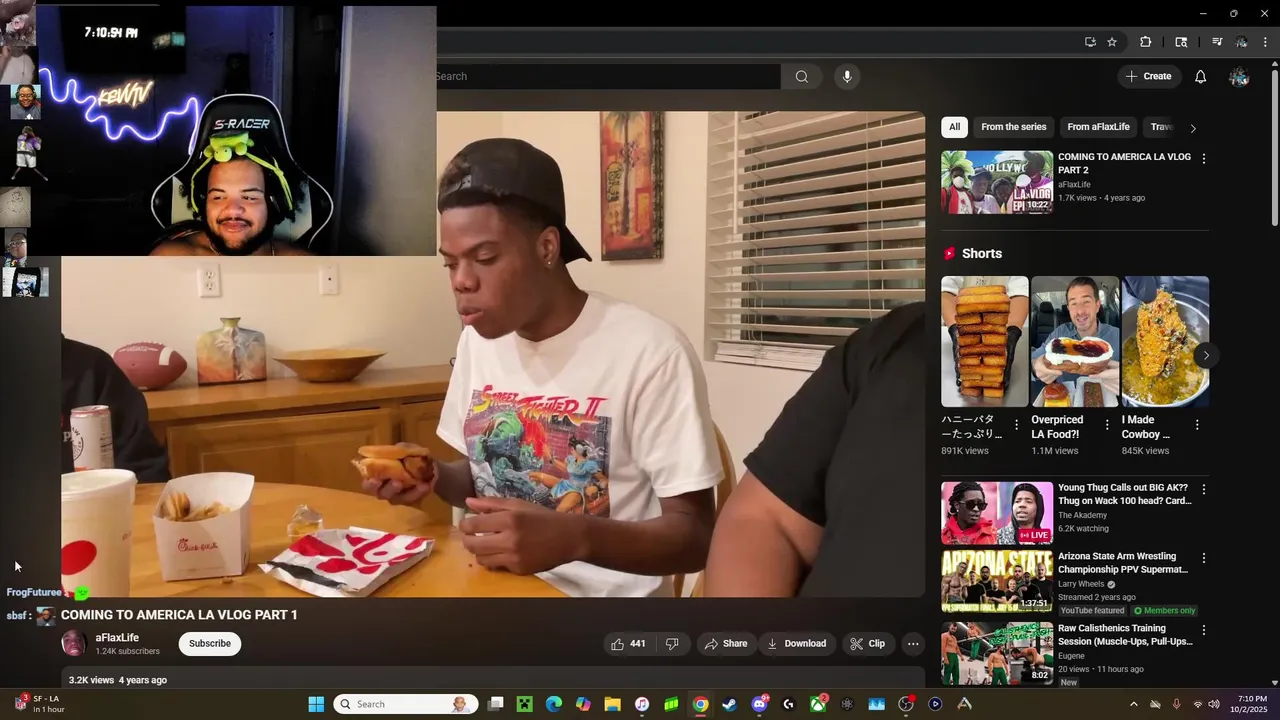The height and width of the screenshot is (720, 1280).
Task: Open Xbox app from taskbar
Action: point(818,704)
